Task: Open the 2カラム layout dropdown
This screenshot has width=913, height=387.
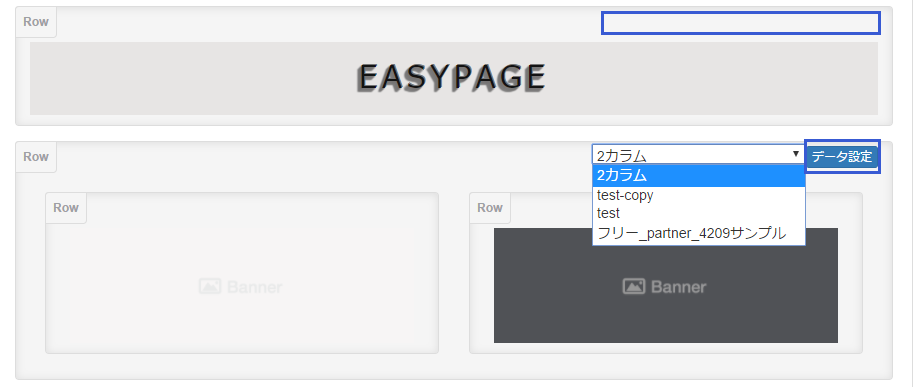Action: click(x=698, y=155)
